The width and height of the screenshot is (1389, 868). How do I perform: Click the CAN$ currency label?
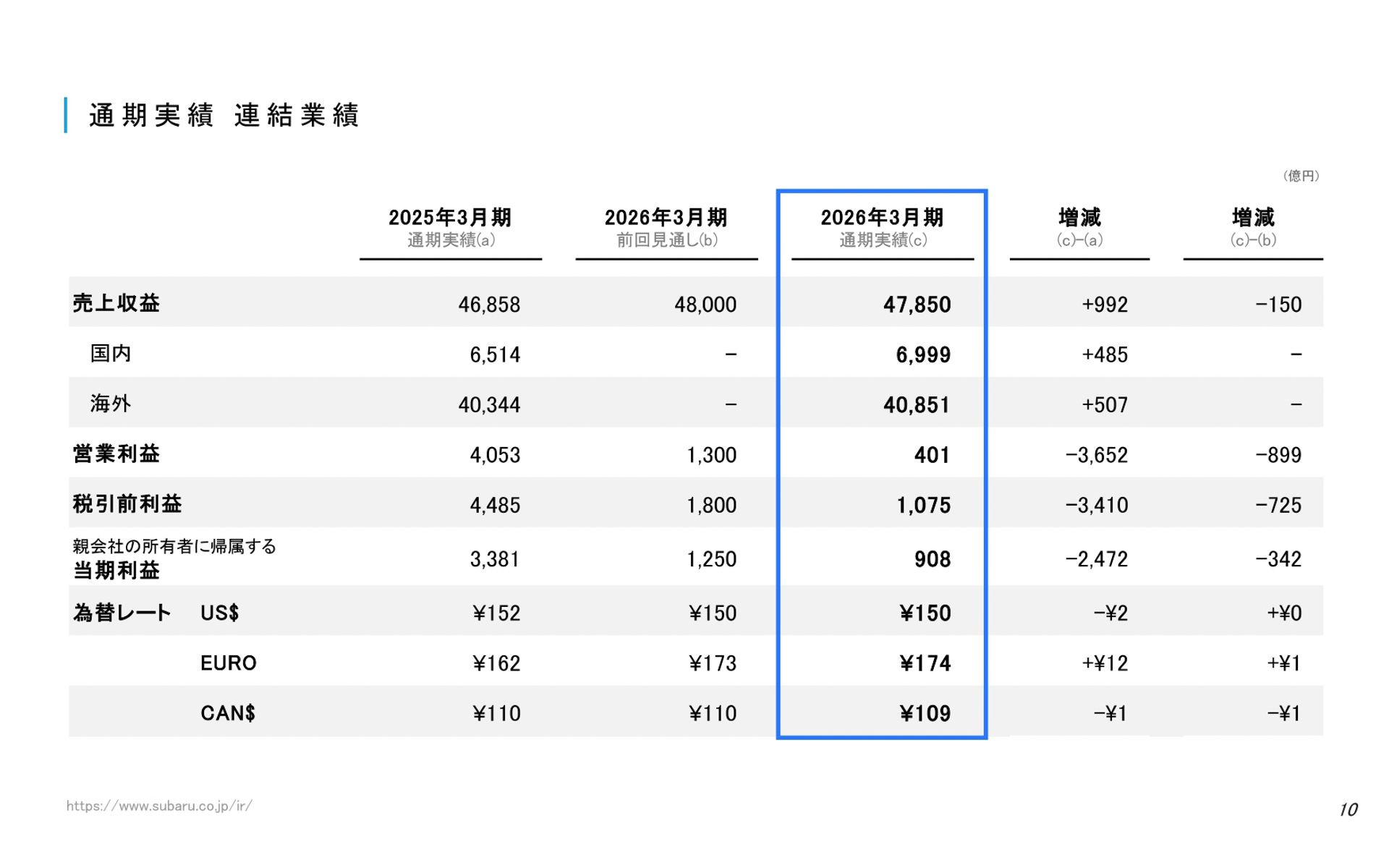pyautogui.click(x=228, y=713)
